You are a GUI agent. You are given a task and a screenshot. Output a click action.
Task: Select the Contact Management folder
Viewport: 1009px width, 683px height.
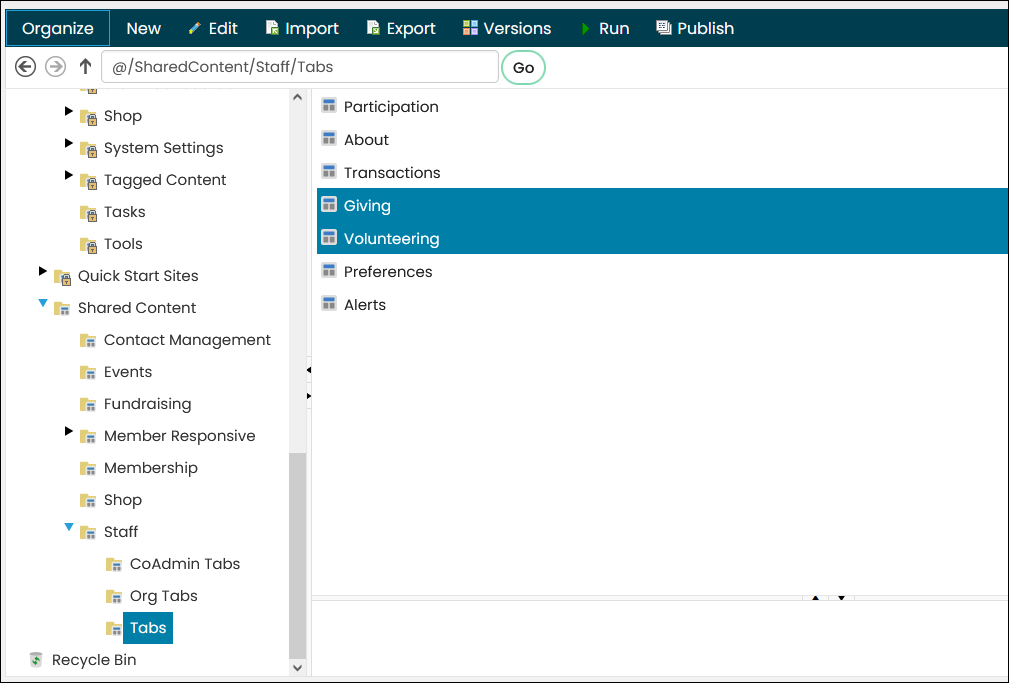click(x=187, y=340)
